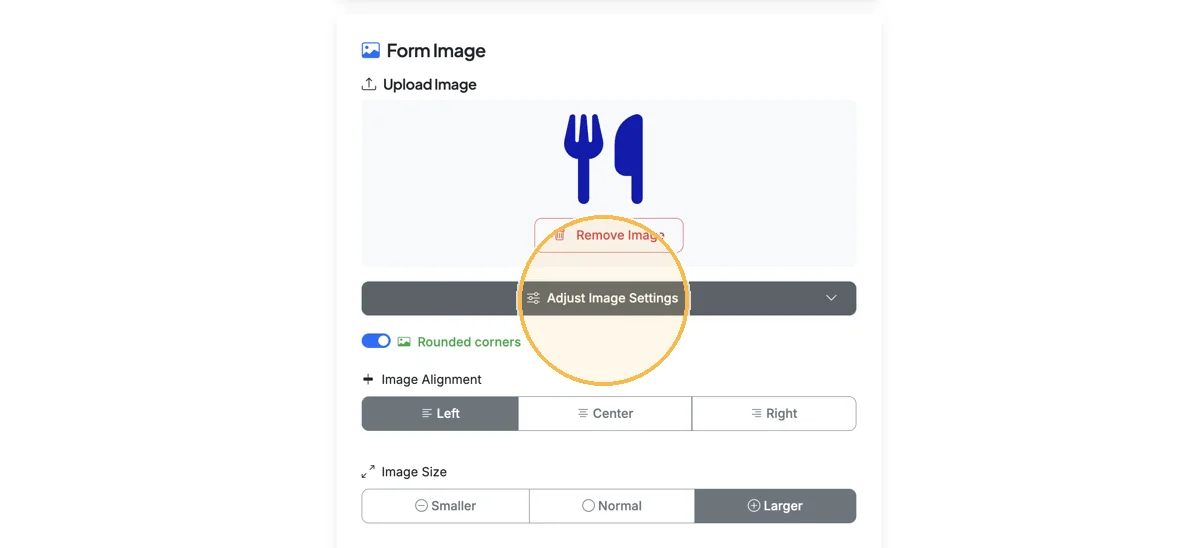Toggle the Rounded corners switch off
This screenshot has height=548, width=1200.
pyautogui.click(x=376, y=341)
